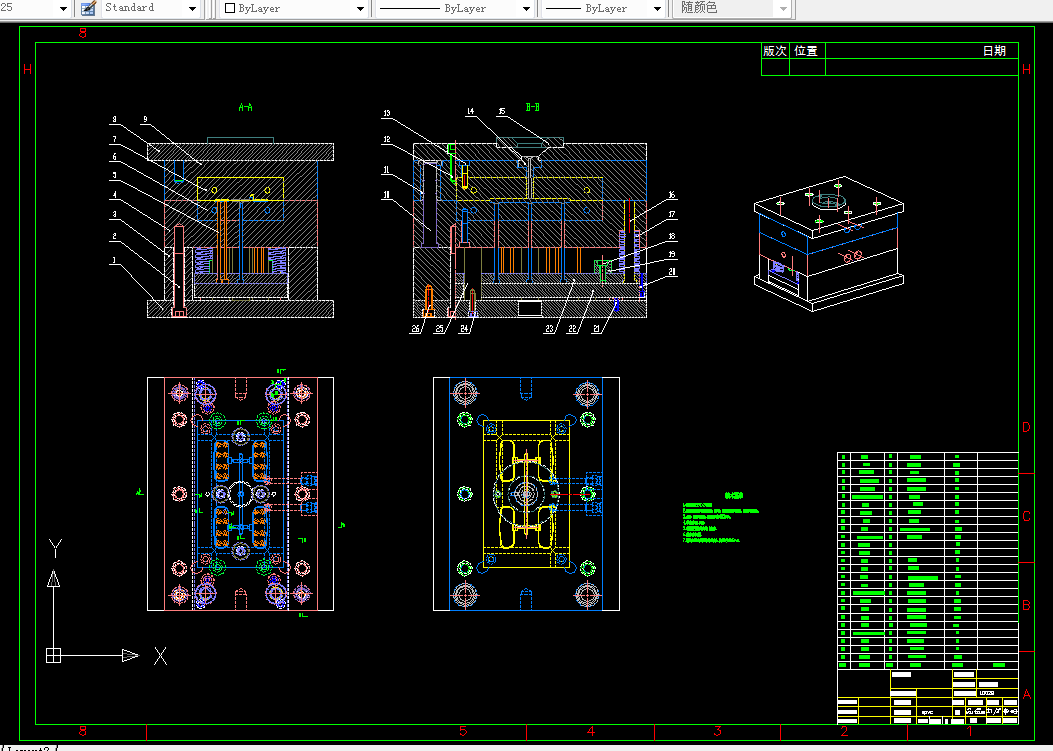The width and height of the screenshot is (1053, 751).
Task: Click the UCS icon X axis label
Action: (161, 656)
